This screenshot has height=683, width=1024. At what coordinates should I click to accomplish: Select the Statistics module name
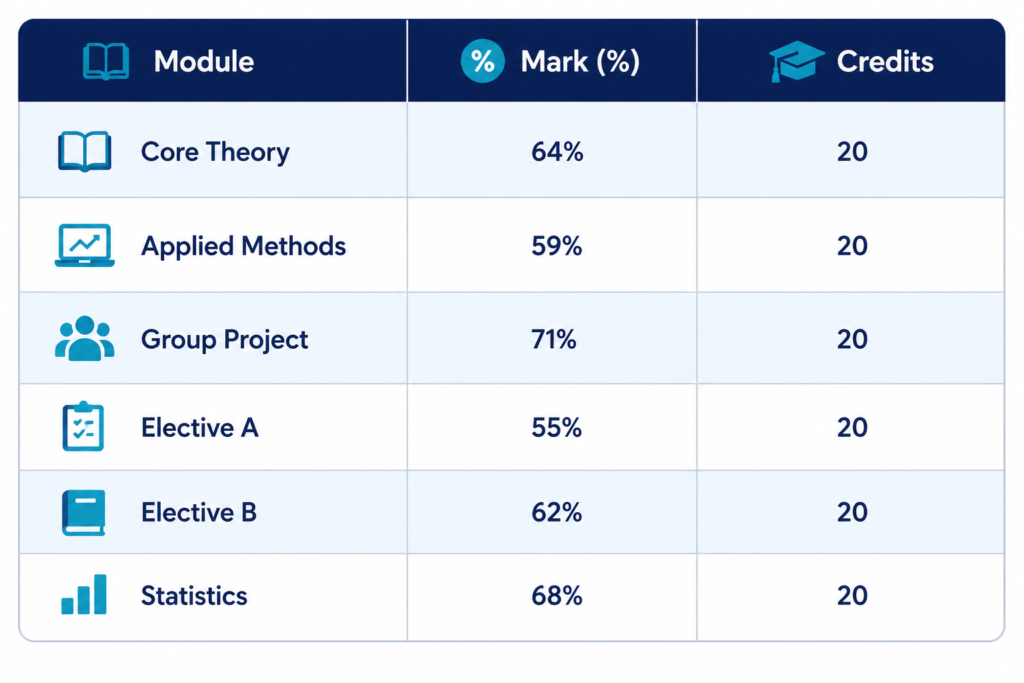tap(194, 596)
